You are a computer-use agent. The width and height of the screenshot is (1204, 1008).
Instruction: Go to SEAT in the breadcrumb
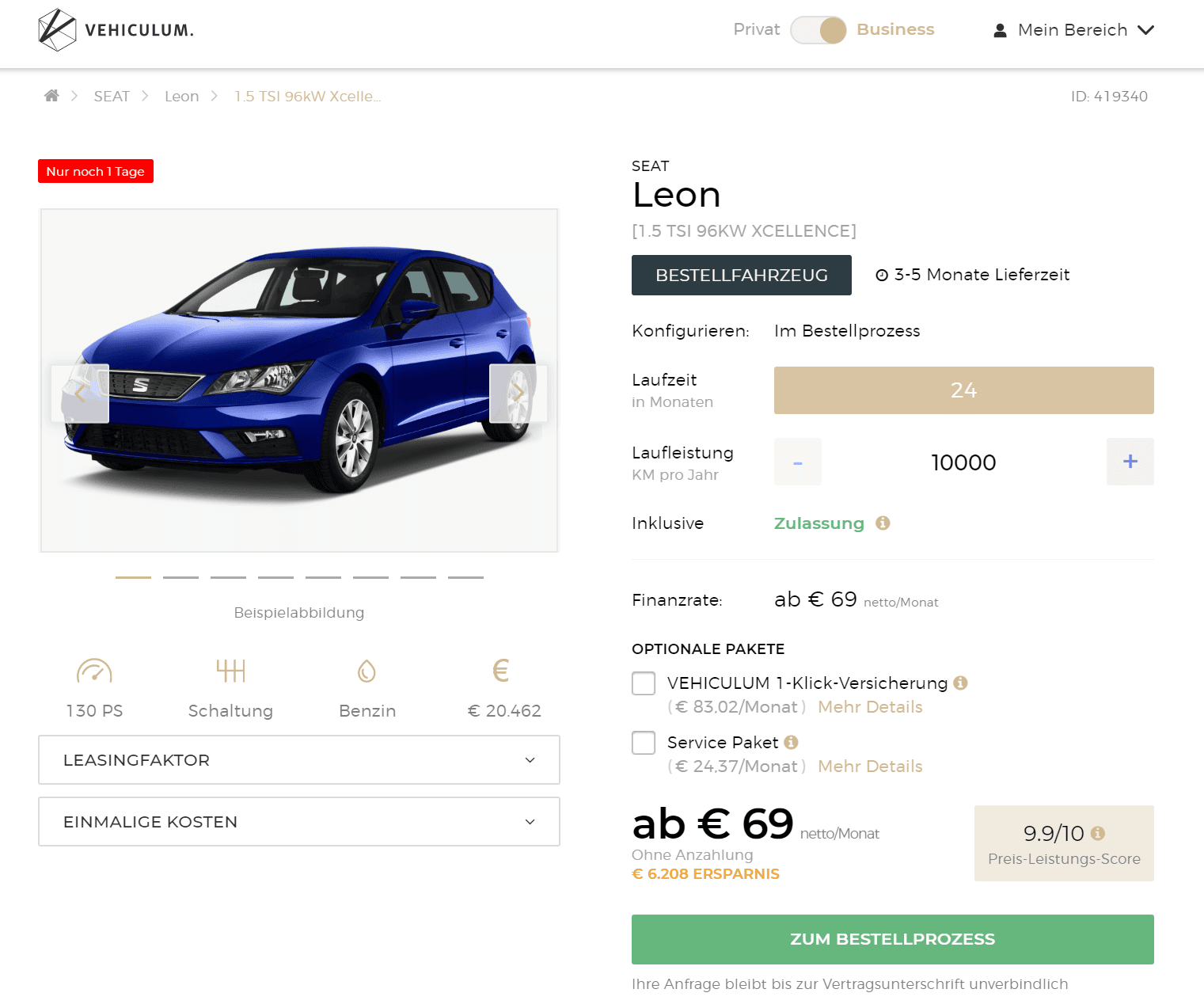pos(112,96)
